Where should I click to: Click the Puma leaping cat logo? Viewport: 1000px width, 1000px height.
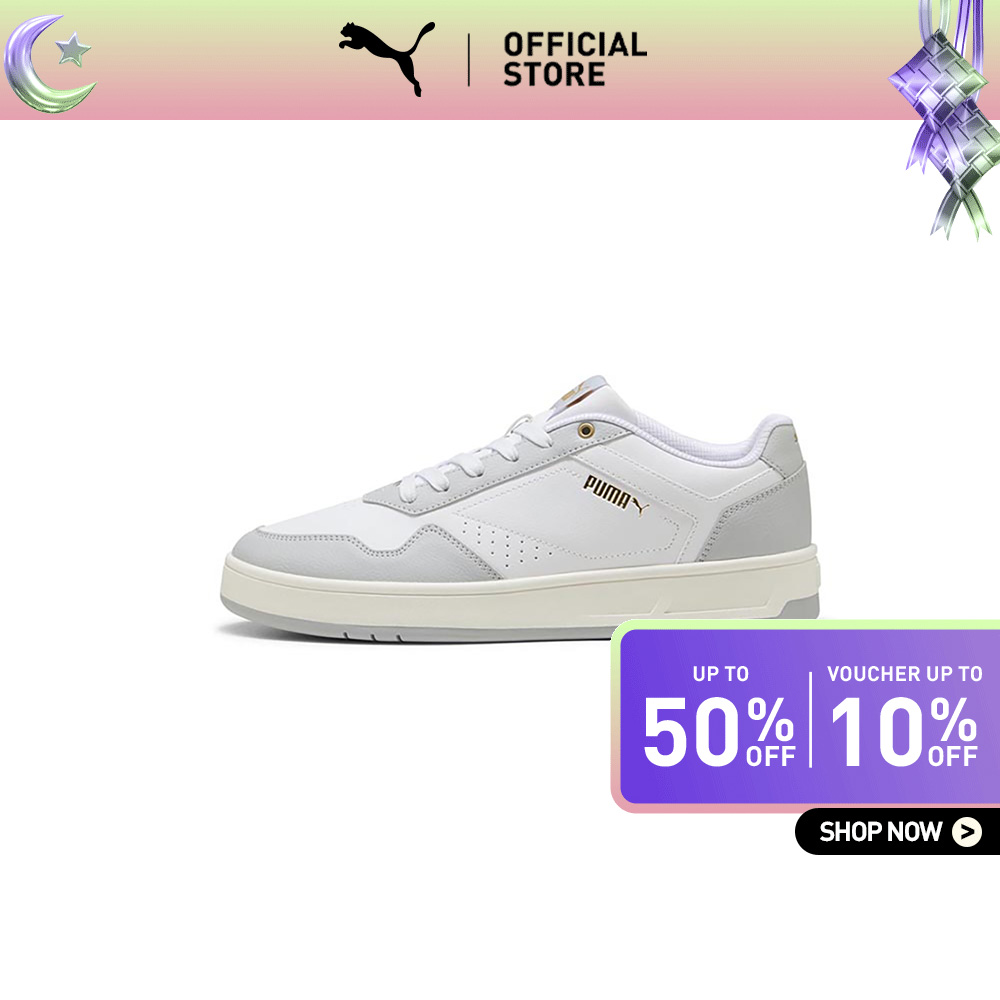(x=387, y=59)
